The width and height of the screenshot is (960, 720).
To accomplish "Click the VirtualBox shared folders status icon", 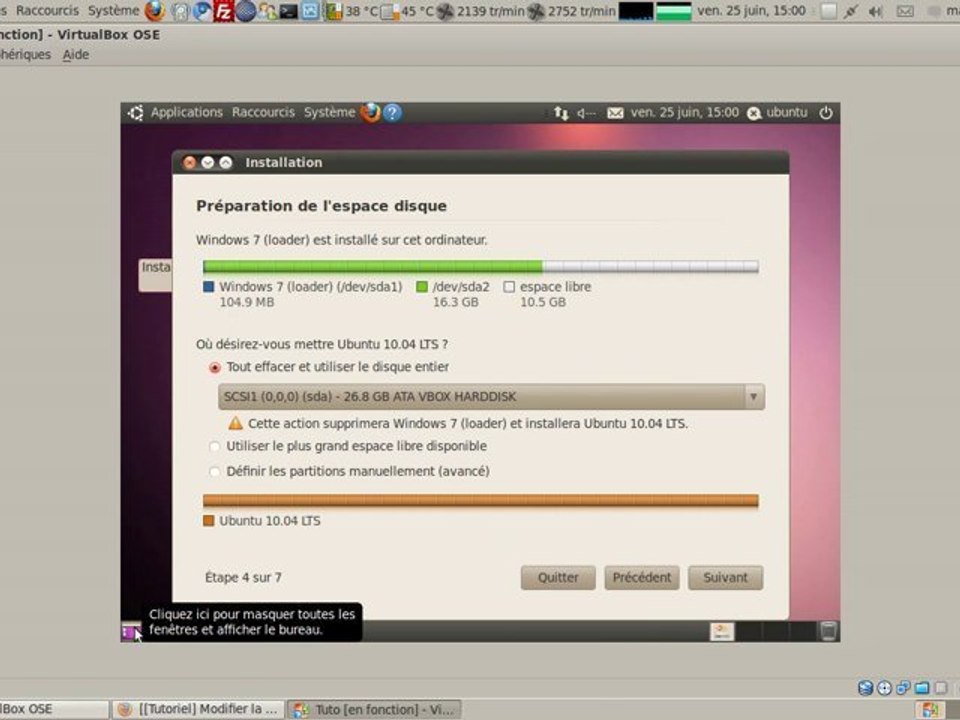I will [922, 688].
